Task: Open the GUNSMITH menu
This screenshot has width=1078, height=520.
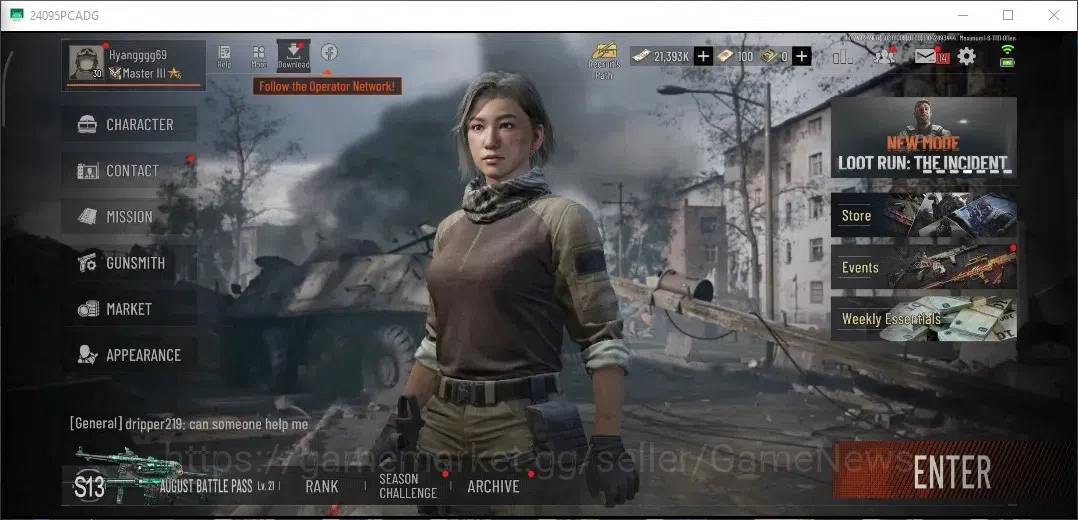Action: pos(129,263)
